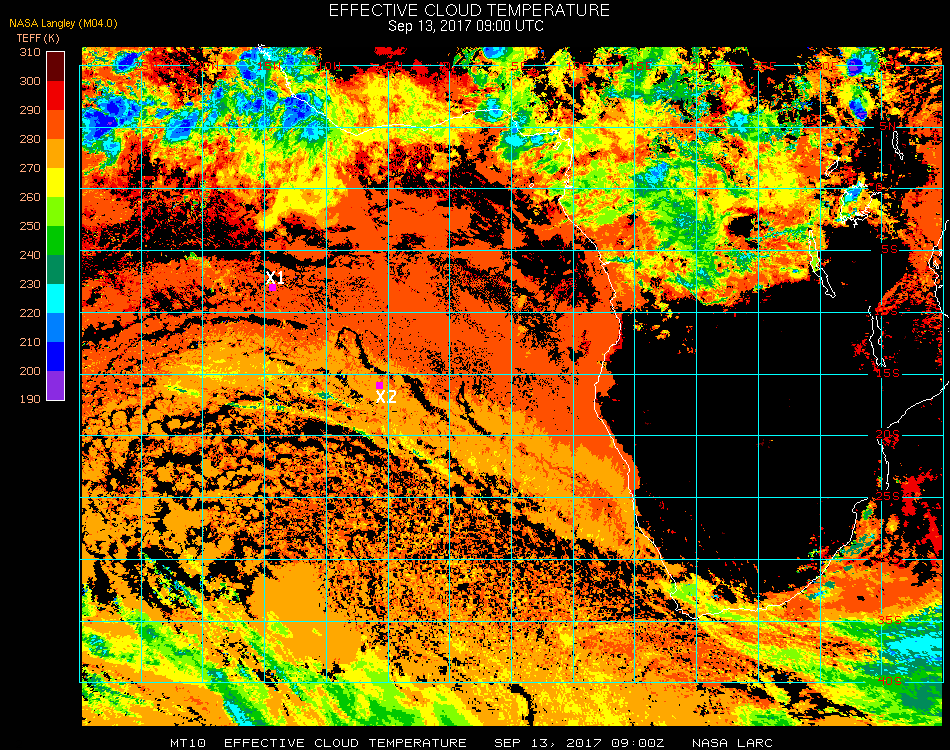Choose the purple 190-200 K legend segment
This screenshot has width=950, height=750.
[55, 385]
